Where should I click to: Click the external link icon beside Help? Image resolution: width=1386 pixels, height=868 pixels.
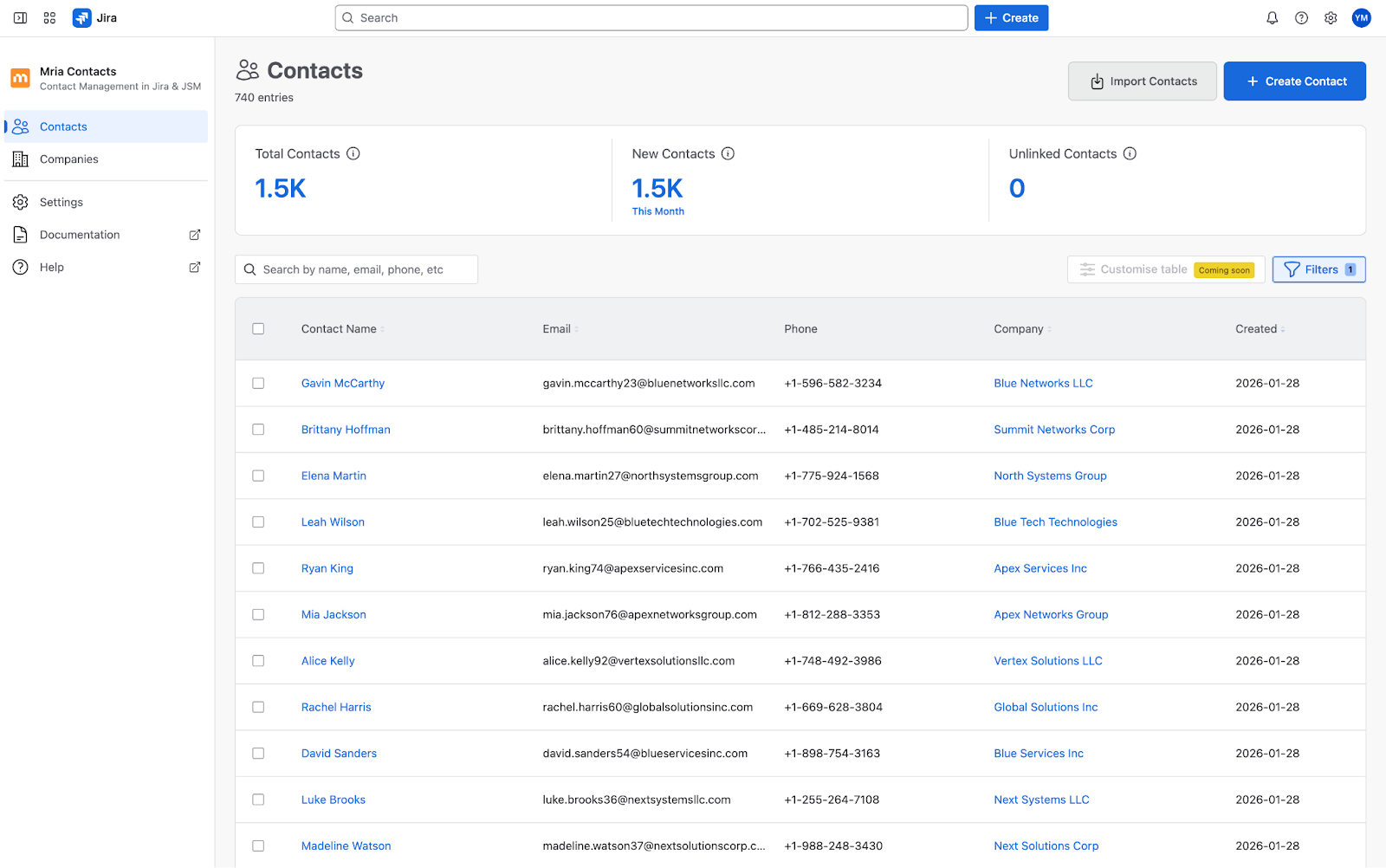pos(195,267)
